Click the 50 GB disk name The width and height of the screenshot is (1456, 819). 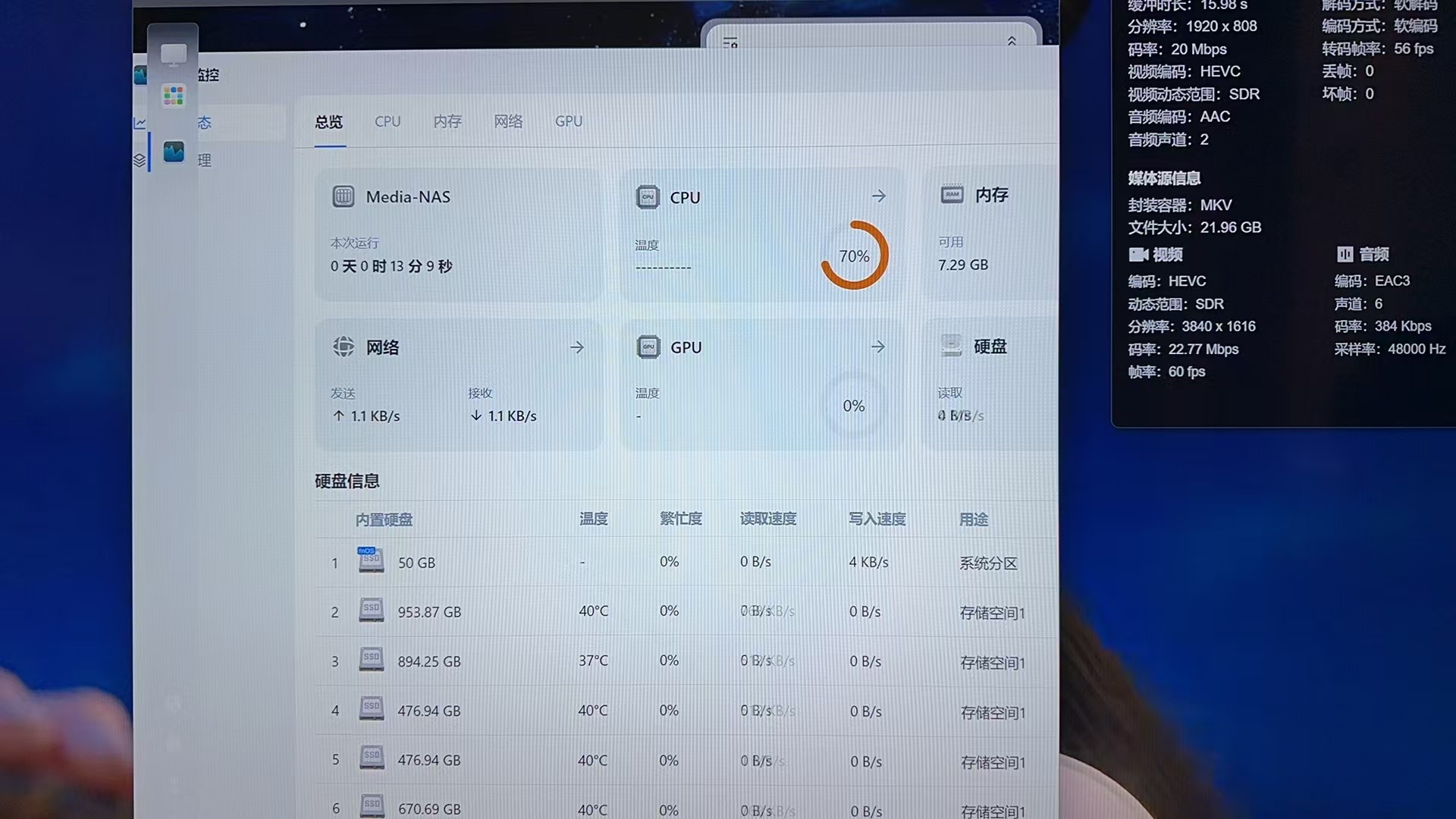417,563
